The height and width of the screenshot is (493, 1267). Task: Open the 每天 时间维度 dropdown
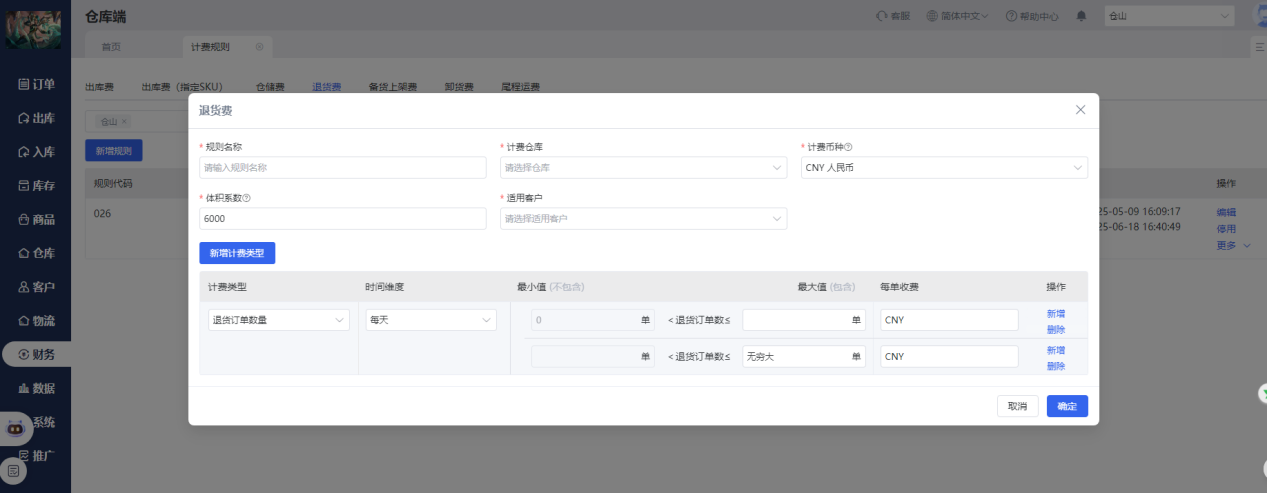pos(431,320)
